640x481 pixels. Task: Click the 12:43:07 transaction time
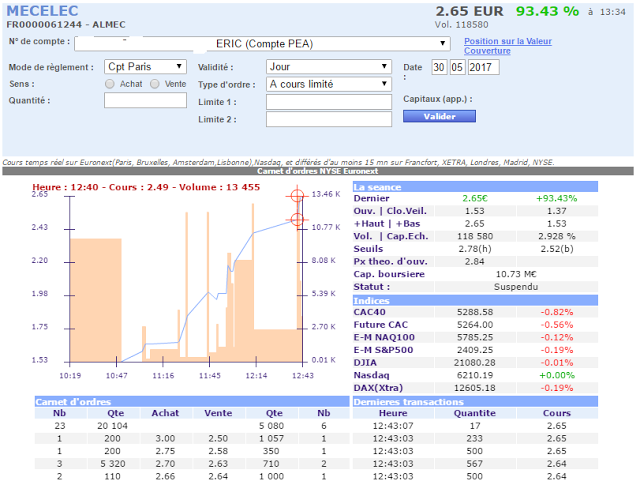coord(393,426)
